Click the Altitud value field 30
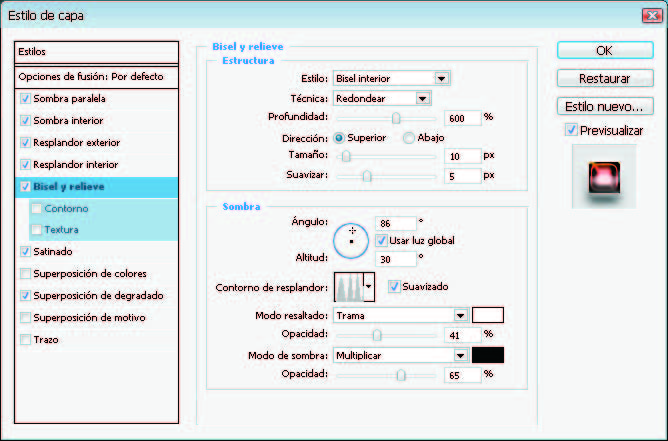 tap(395, 259)
